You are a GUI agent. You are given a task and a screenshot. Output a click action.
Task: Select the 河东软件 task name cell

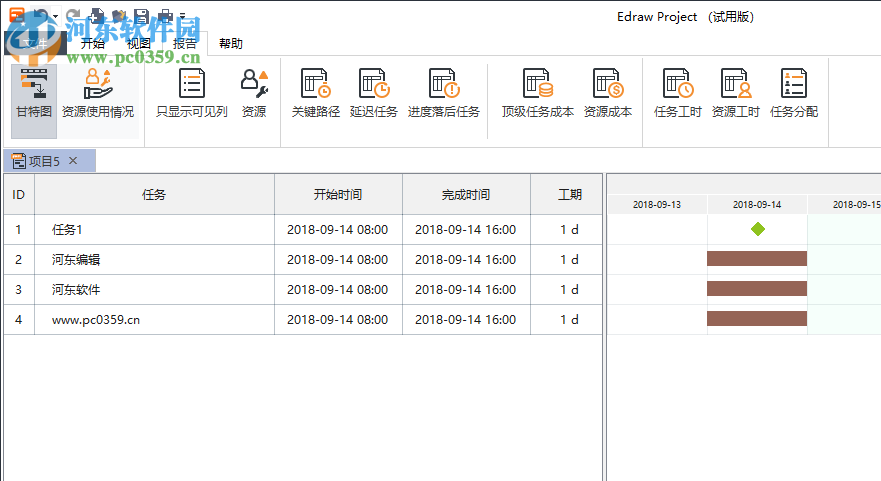tap(155, 289)
